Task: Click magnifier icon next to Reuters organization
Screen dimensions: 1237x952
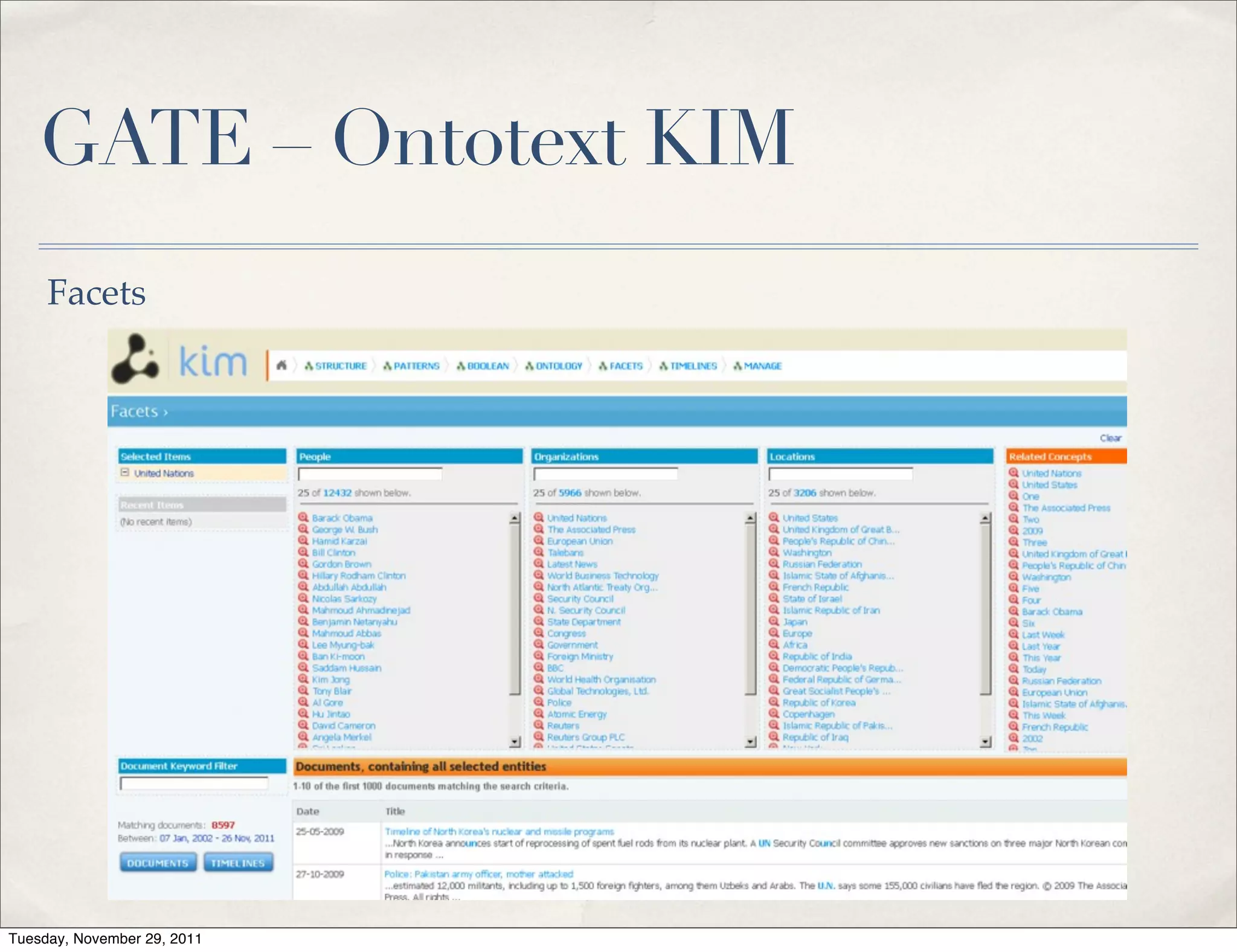Action: pyautogui.click(x=539, y=725)
